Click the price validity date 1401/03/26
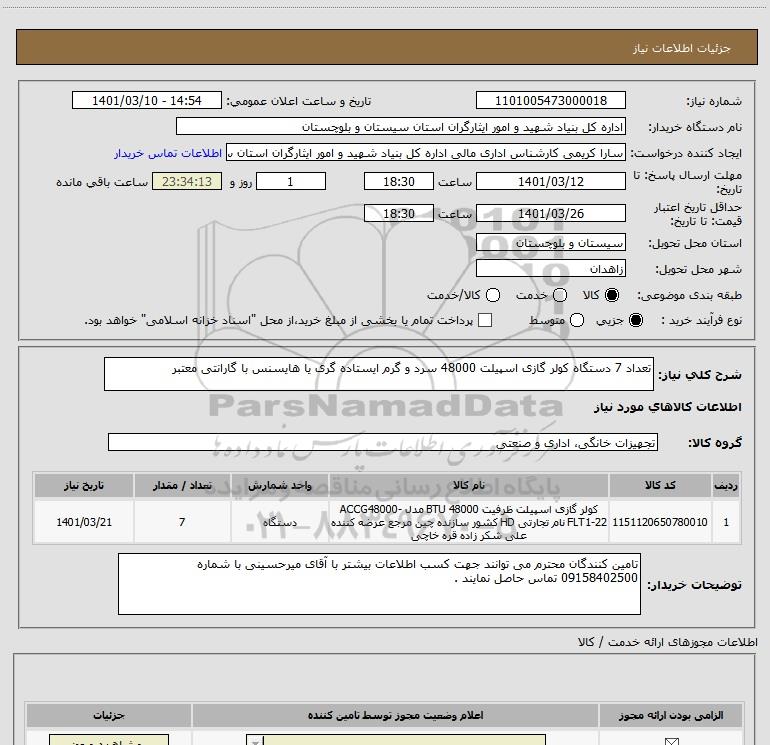The height and width of the screenshot is (745, 770). tap(550, 213)
